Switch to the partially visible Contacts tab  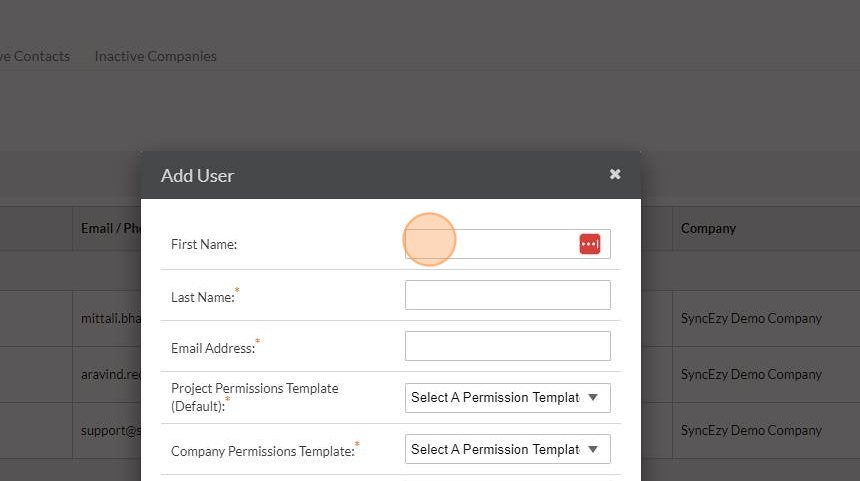click(x=35, y=56)
